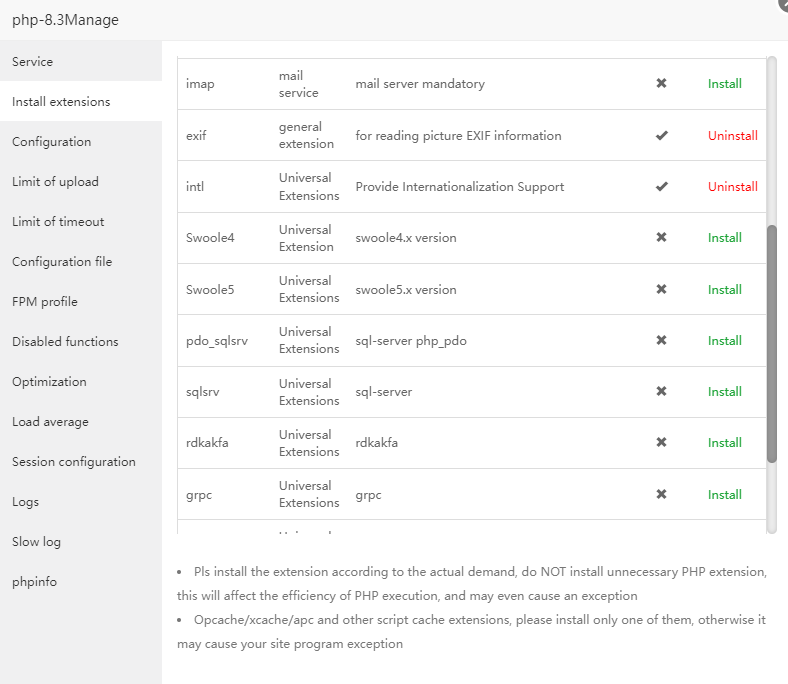Click the X status icon for Swoole4

pyautogui.click(x=661, y=238)
